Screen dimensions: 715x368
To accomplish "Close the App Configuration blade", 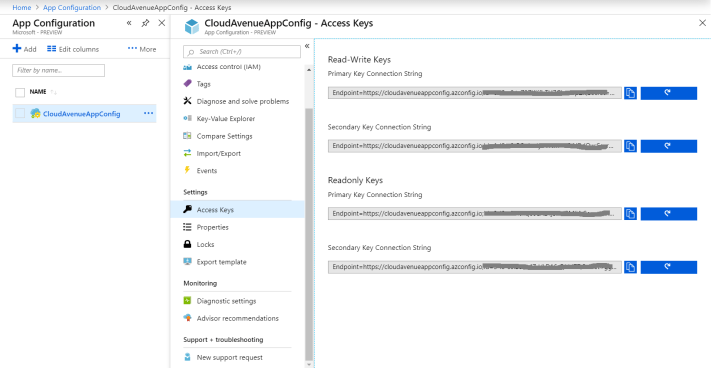I will point(161,23).
